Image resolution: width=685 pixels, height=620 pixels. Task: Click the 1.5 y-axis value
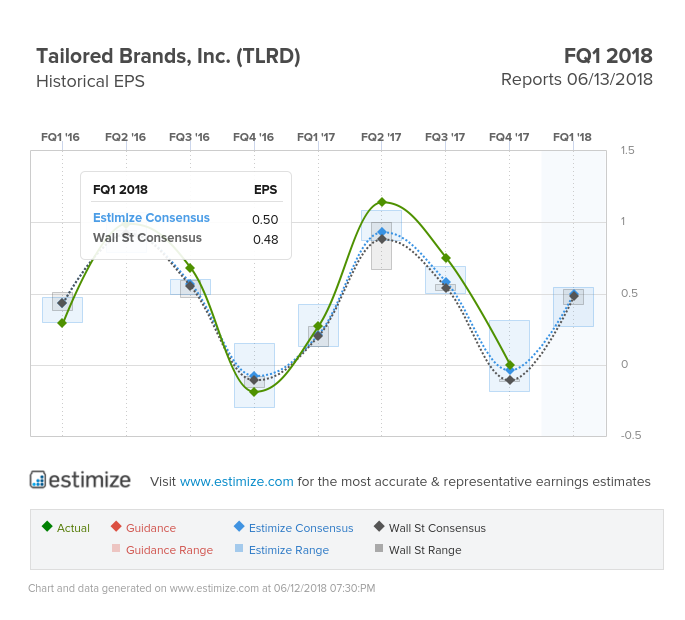click(627, 150)
